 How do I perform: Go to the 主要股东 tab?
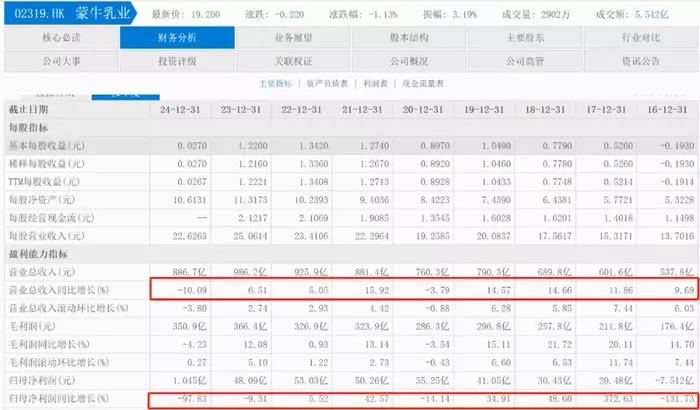pyautogui.click(x=525, y=38)
